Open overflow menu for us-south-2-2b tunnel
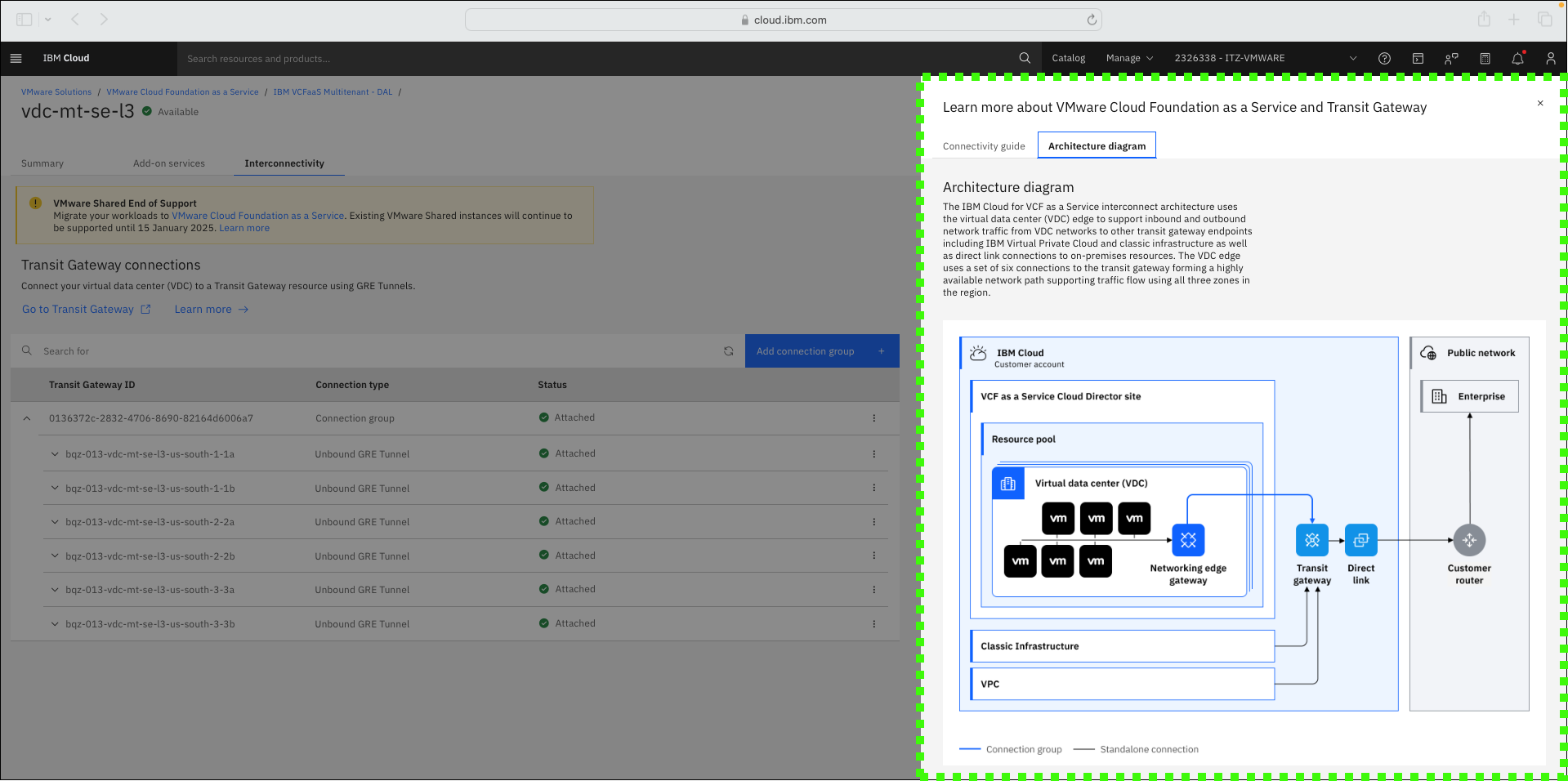The width and height of the screenshot is (1568, 781). [x=873, y=556]
